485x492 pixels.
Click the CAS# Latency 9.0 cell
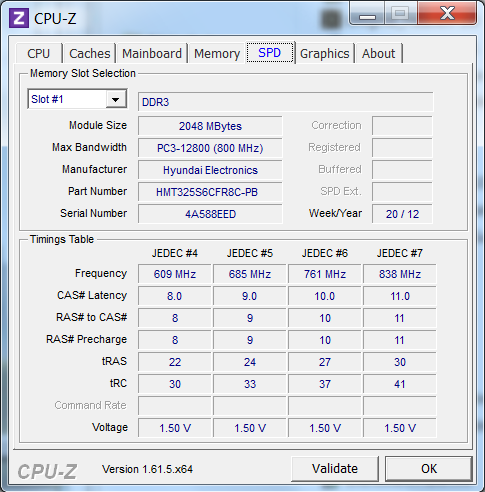[x=250, y=296]
